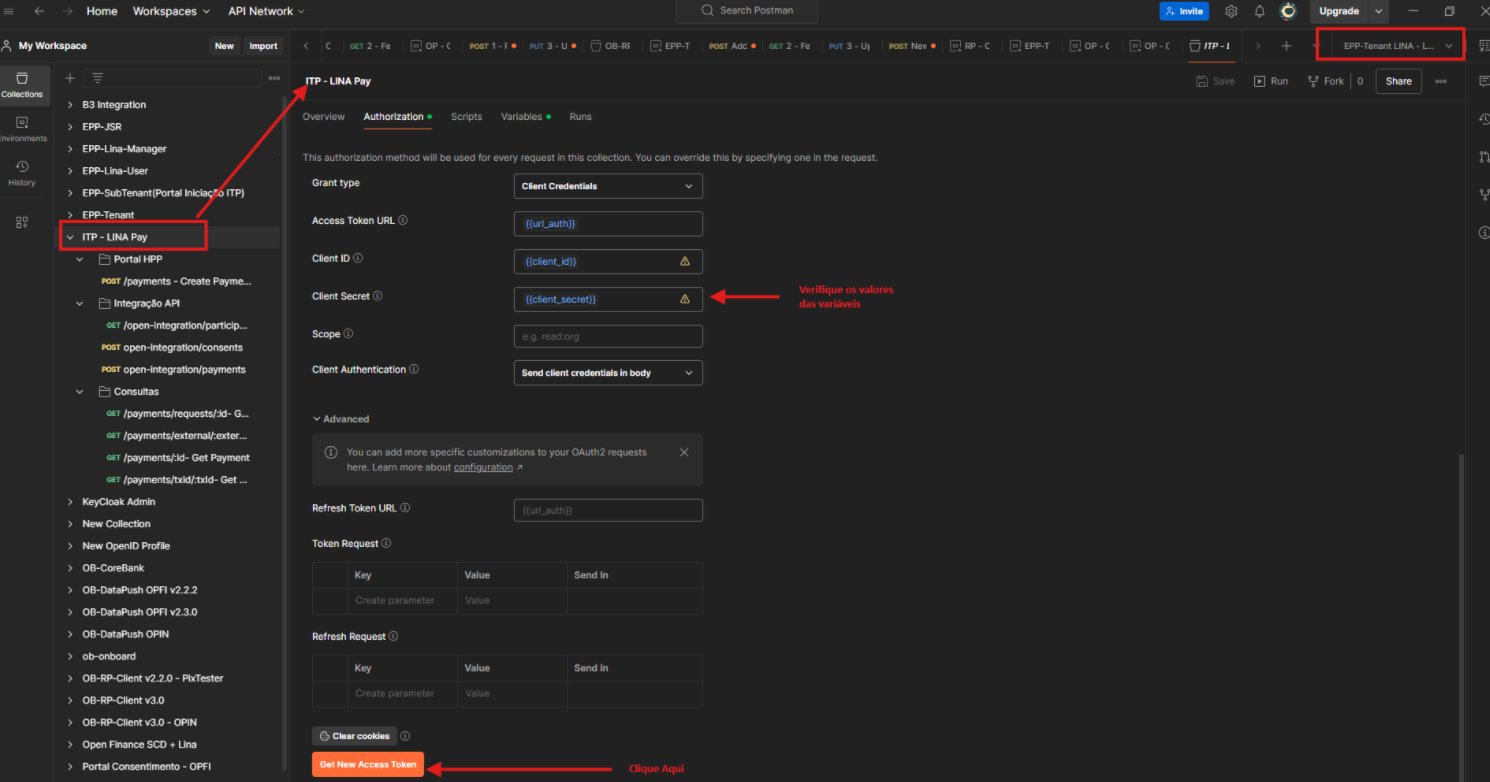
Task: Click the user avatar icon
Action: tap(1289, 11)
